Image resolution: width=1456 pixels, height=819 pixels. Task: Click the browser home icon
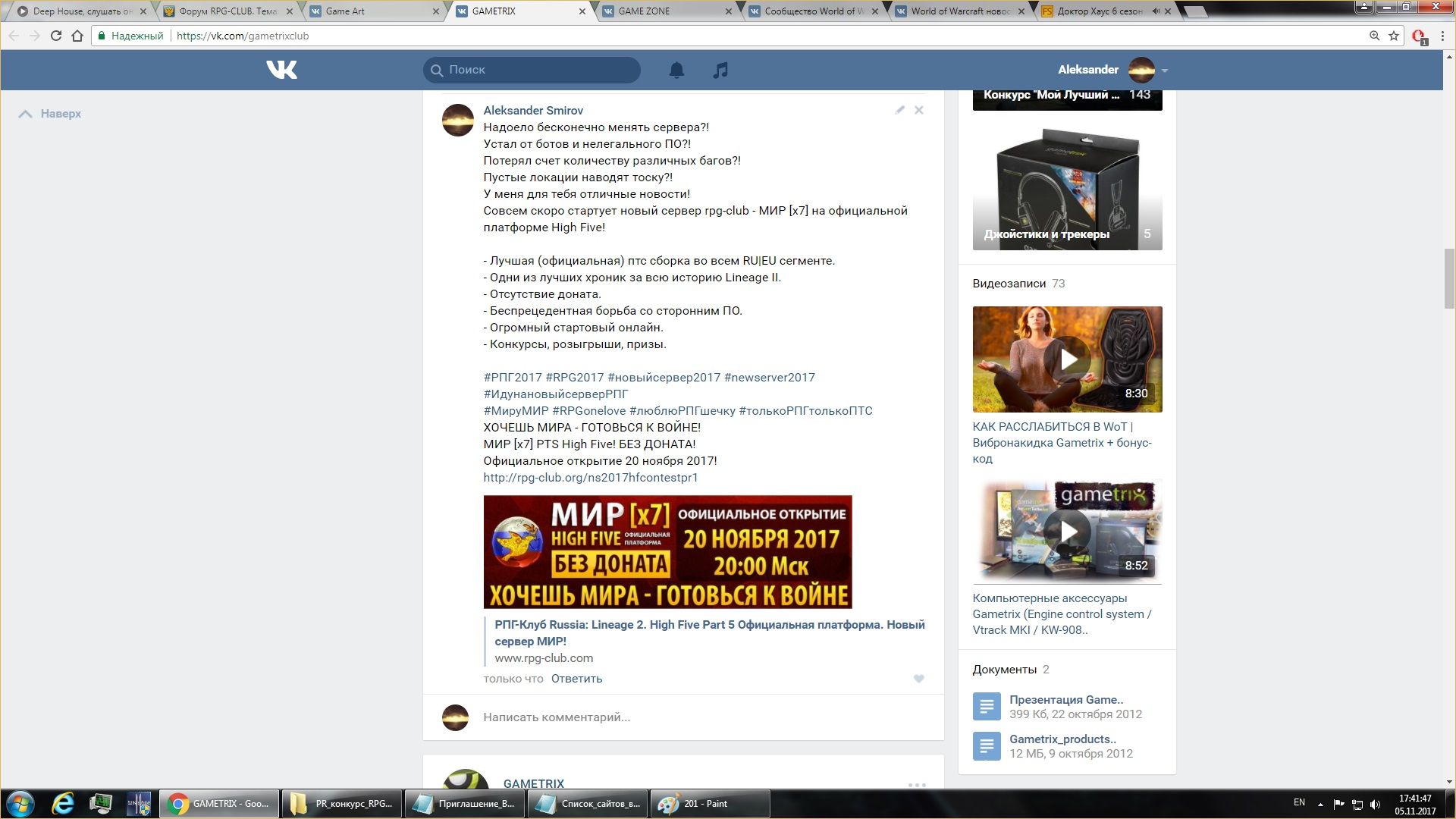point(77,36)
